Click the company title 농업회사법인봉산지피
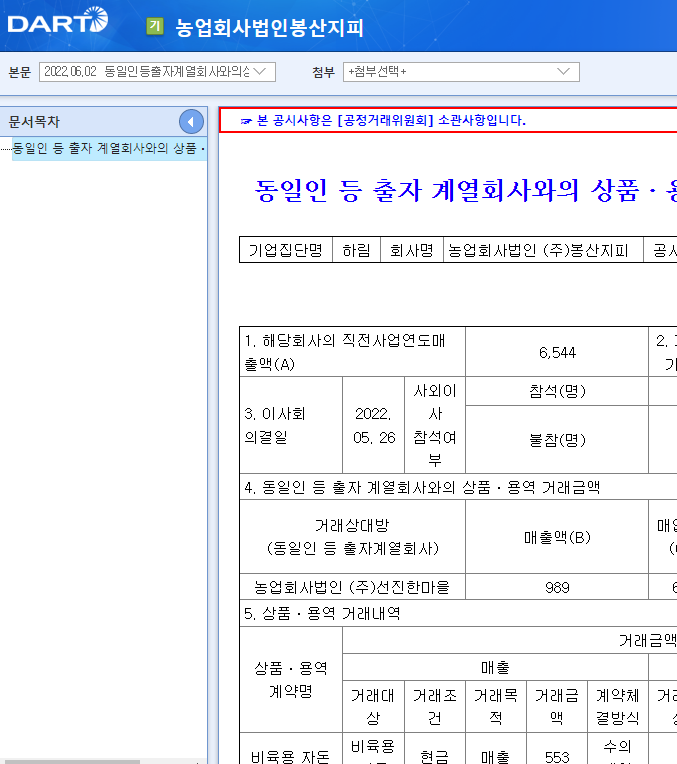677x764 pixels. coord(270,27)
